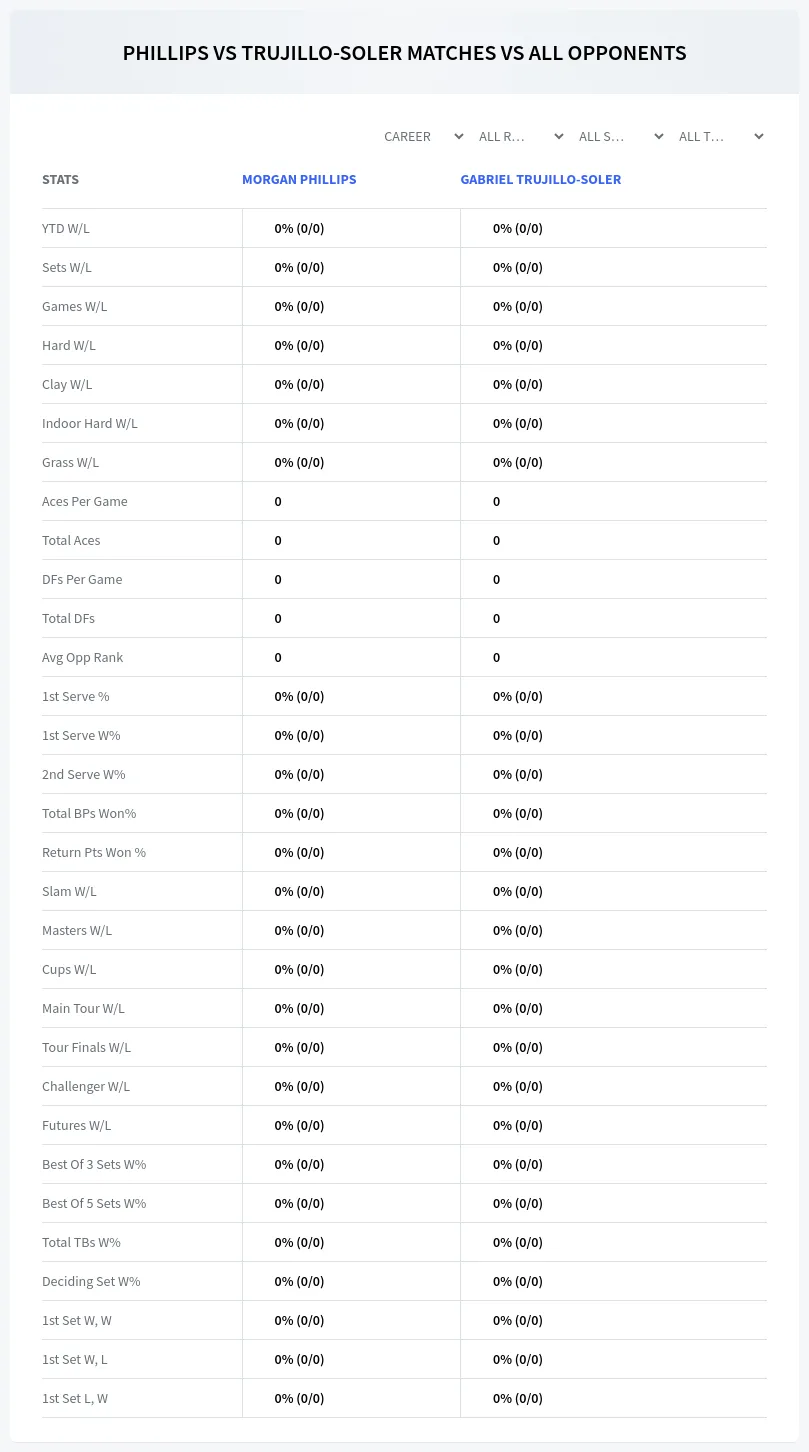Viewport: 809px width, 1452px height.
Task: Click the STATS column header
Action: (x=60, y=180)
